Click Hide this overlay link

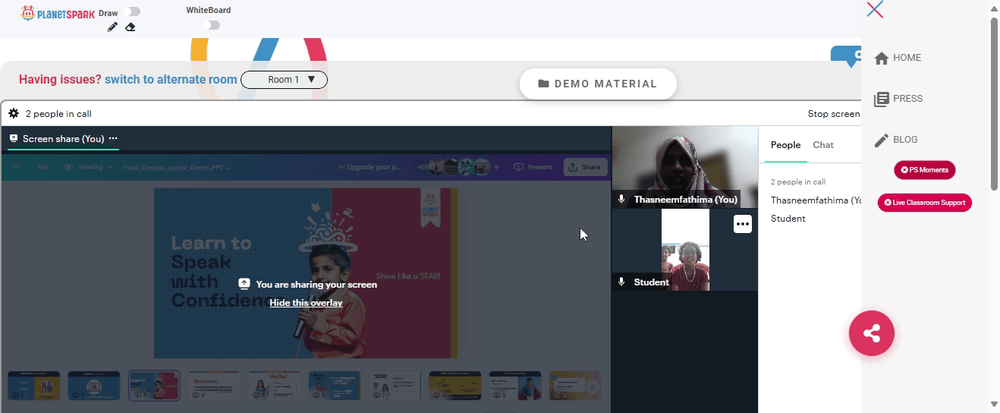pyautogui.click(x=305, y=303)
